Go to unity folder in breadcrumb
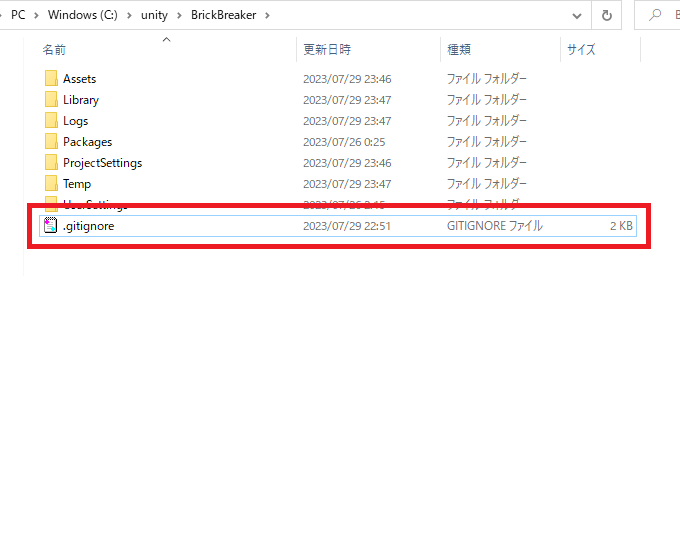This screenshot has height=551, width=680. pos(154,15)
